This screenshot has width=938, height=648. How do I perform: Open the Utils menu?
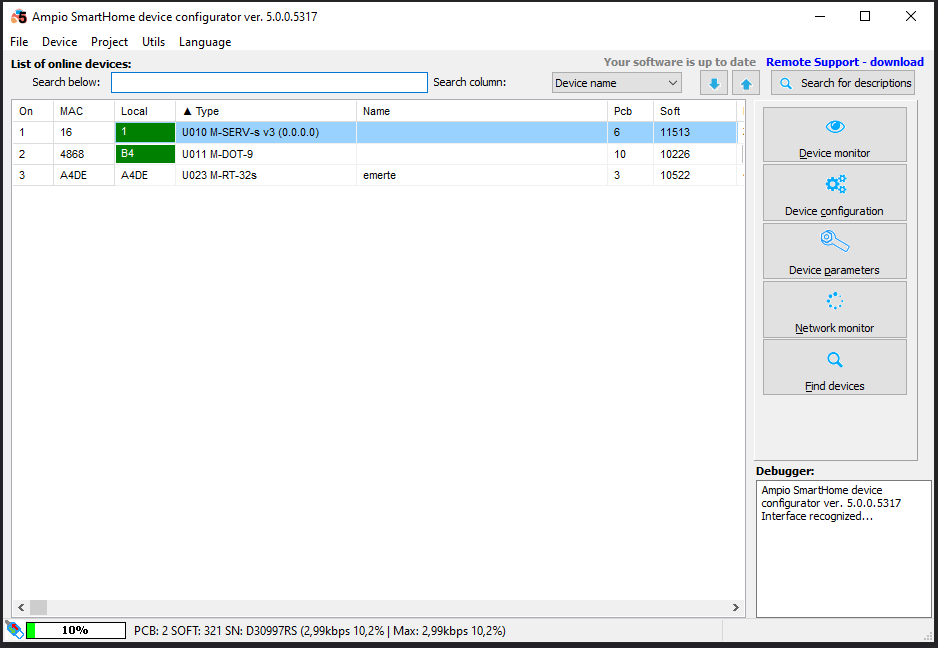[153, 42]
